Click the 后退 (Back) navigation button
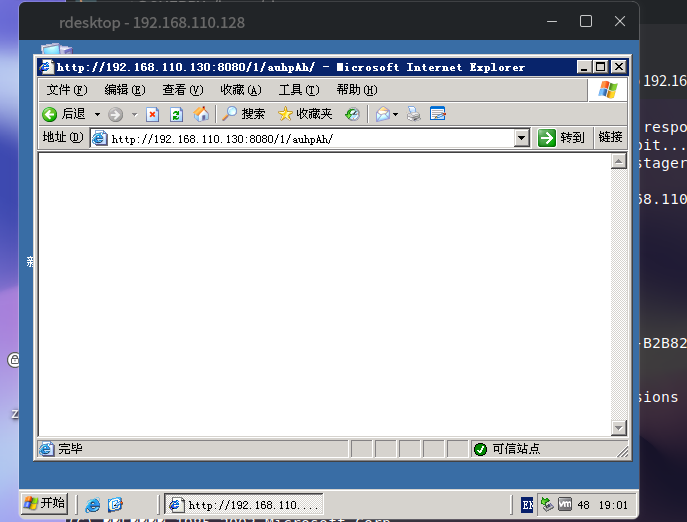The image size is (687, 522). click(x=64, y=114)
